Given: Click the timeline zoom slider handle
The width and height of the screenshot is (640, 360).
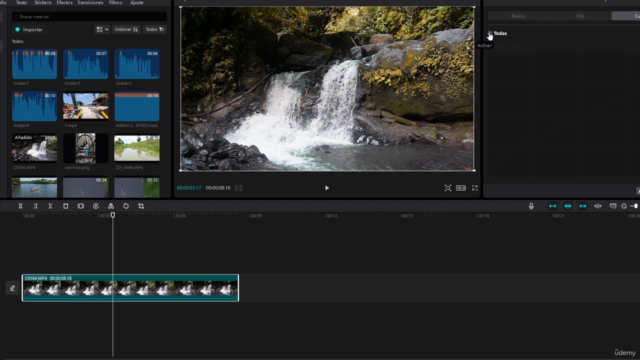Looking at the screenshot, I should (x=636, y=206).
